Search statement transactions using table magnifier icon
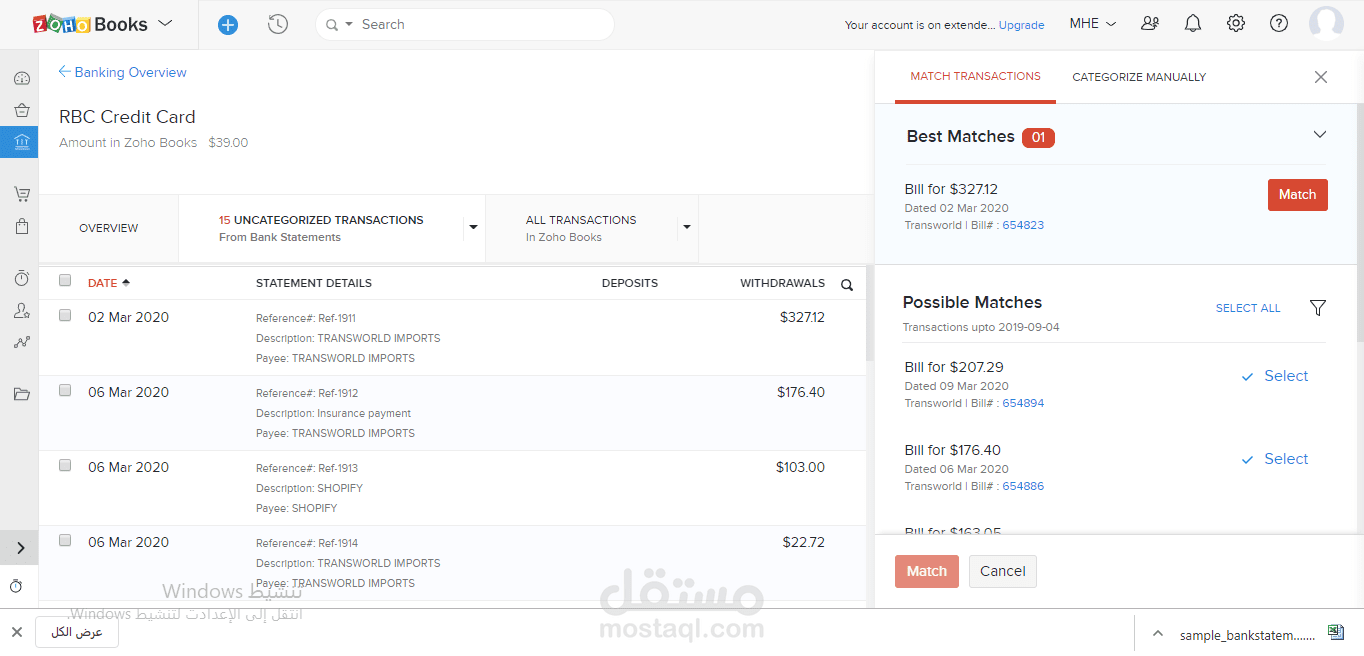1364x656 pixels. tap(847, 285)
